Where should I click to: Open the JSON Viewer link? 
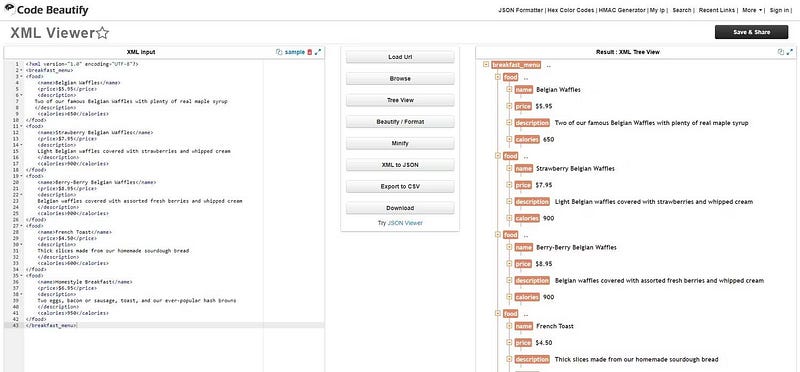click(x=405, y=223)
